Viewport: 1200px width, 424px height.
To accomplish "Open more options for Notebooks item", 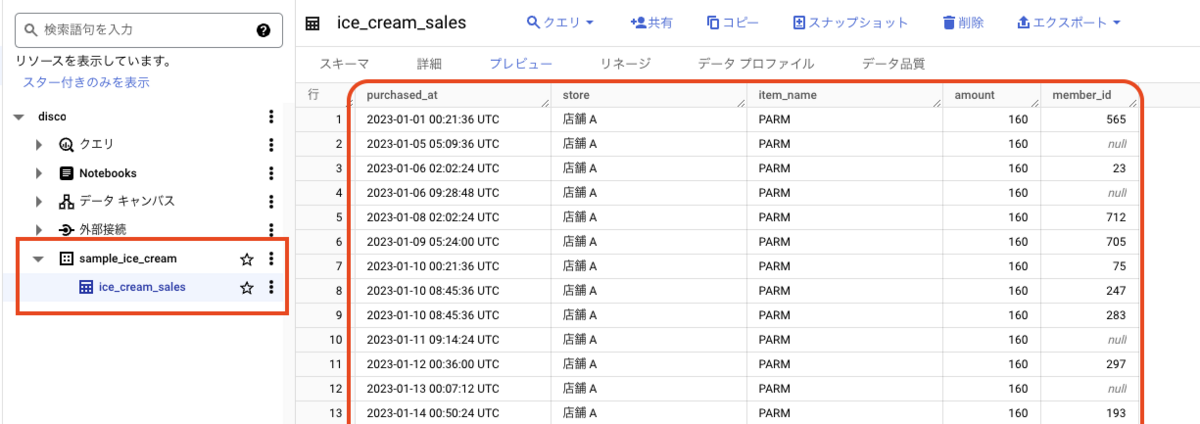I will click(x=271, y=173).
